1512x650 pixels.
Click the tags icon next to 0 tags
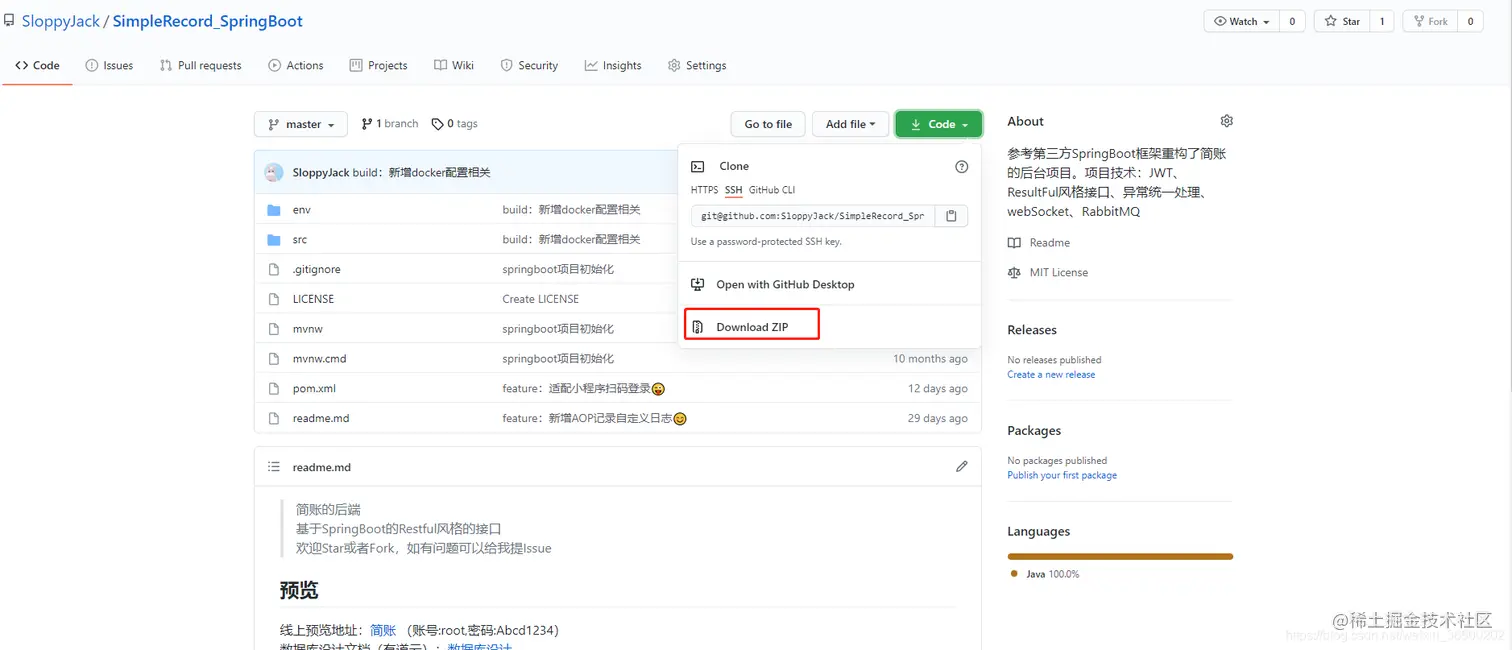point(437,124)
